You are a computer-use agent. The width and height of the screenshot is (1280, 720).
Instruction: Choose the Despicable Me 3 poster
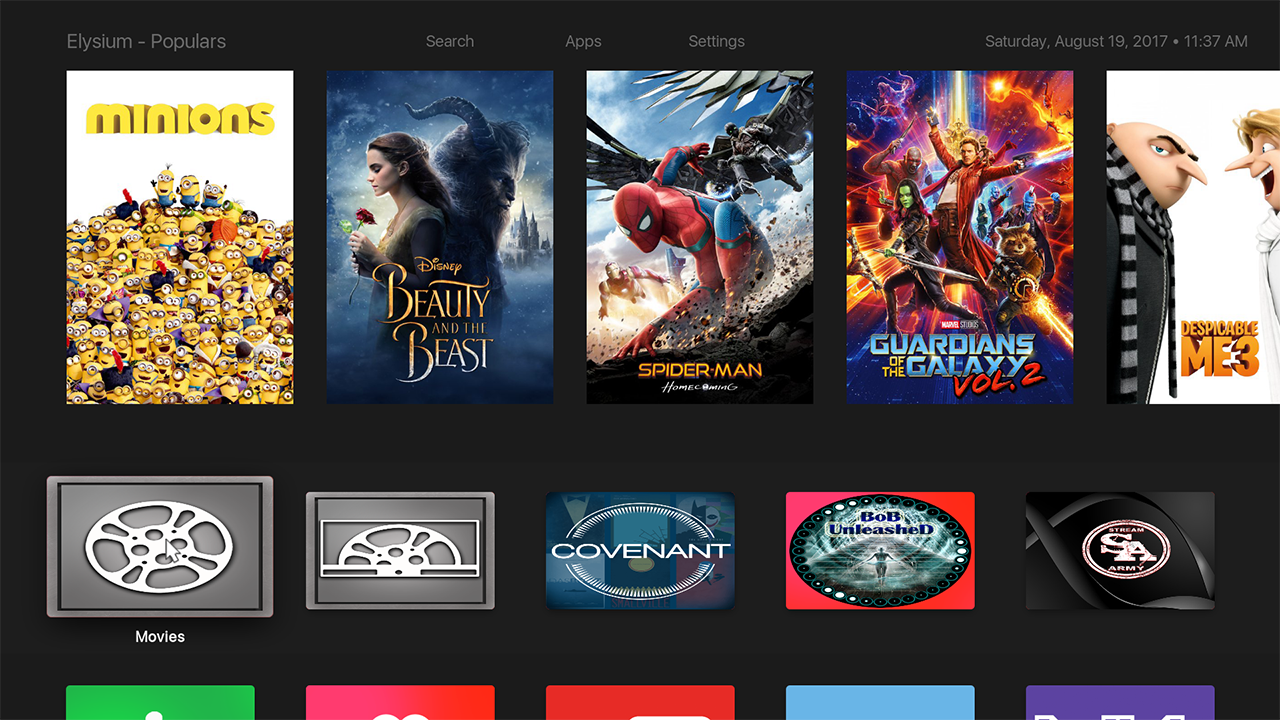coord(1193,237)
